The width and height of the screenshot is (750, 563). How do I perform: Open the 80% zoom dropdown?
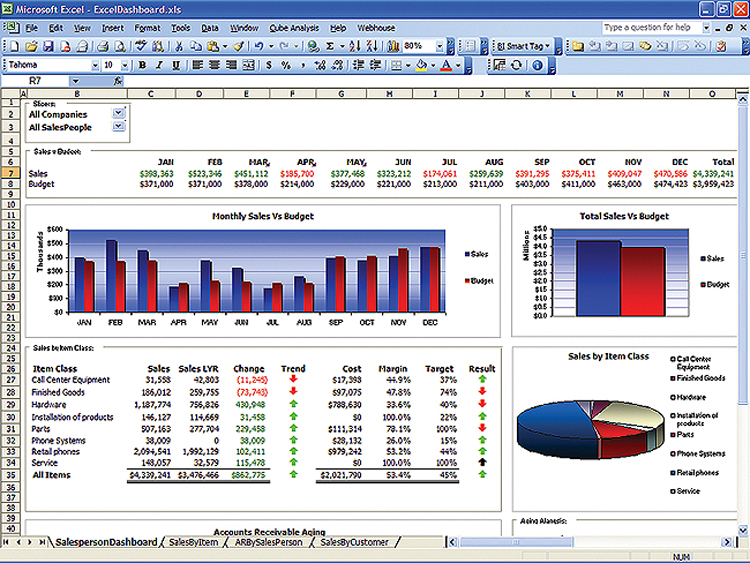(x=439, y=46)
